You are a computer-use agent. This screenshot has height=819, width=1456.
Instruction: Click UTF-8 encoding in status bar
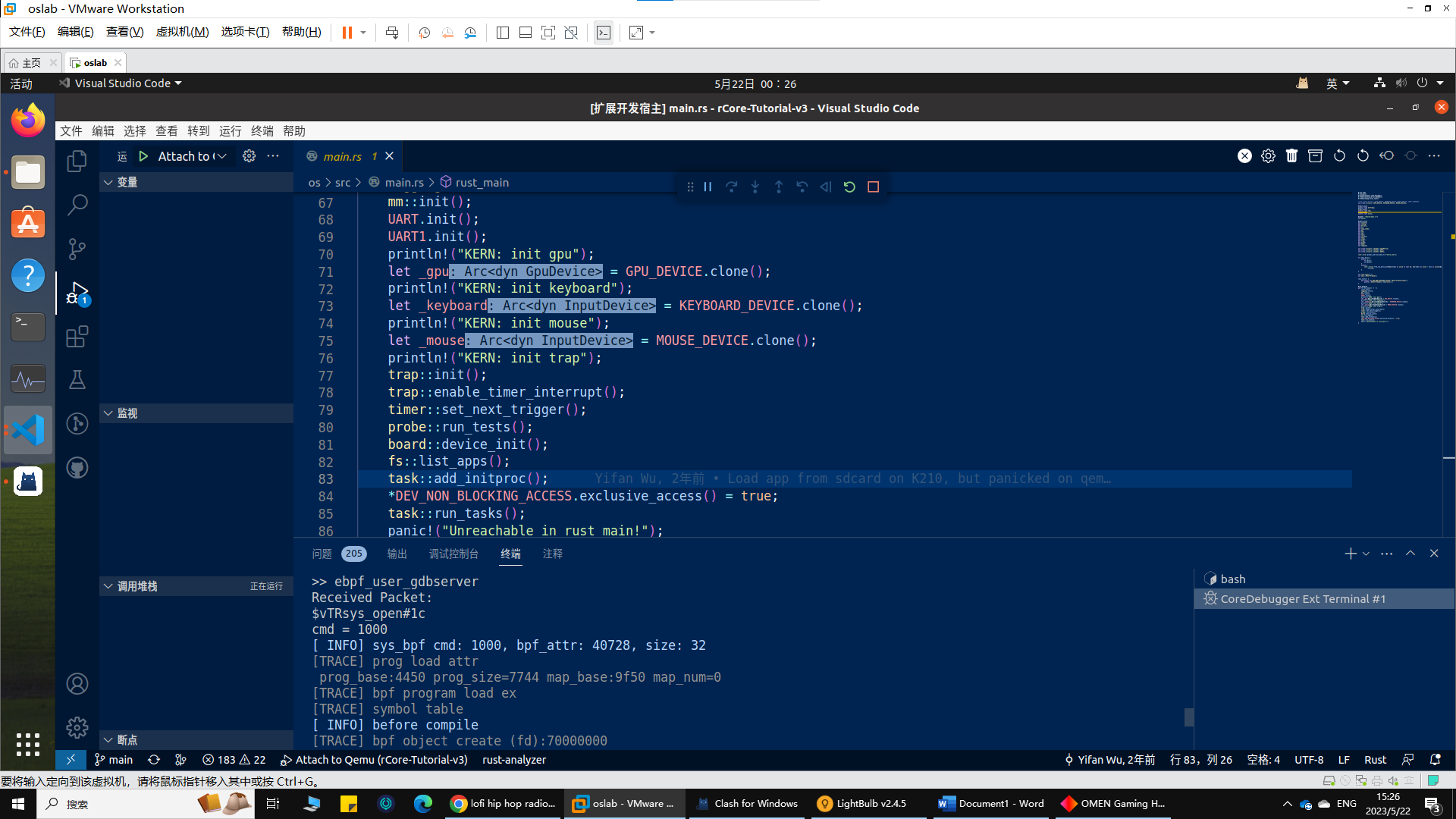coord(1309,760)
